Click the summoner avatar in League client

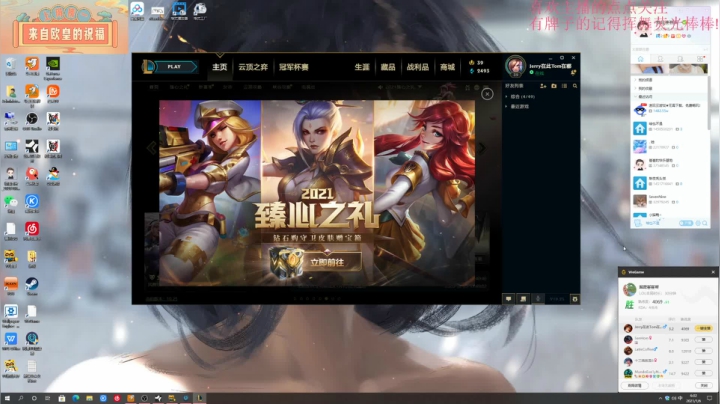(515, 66)
